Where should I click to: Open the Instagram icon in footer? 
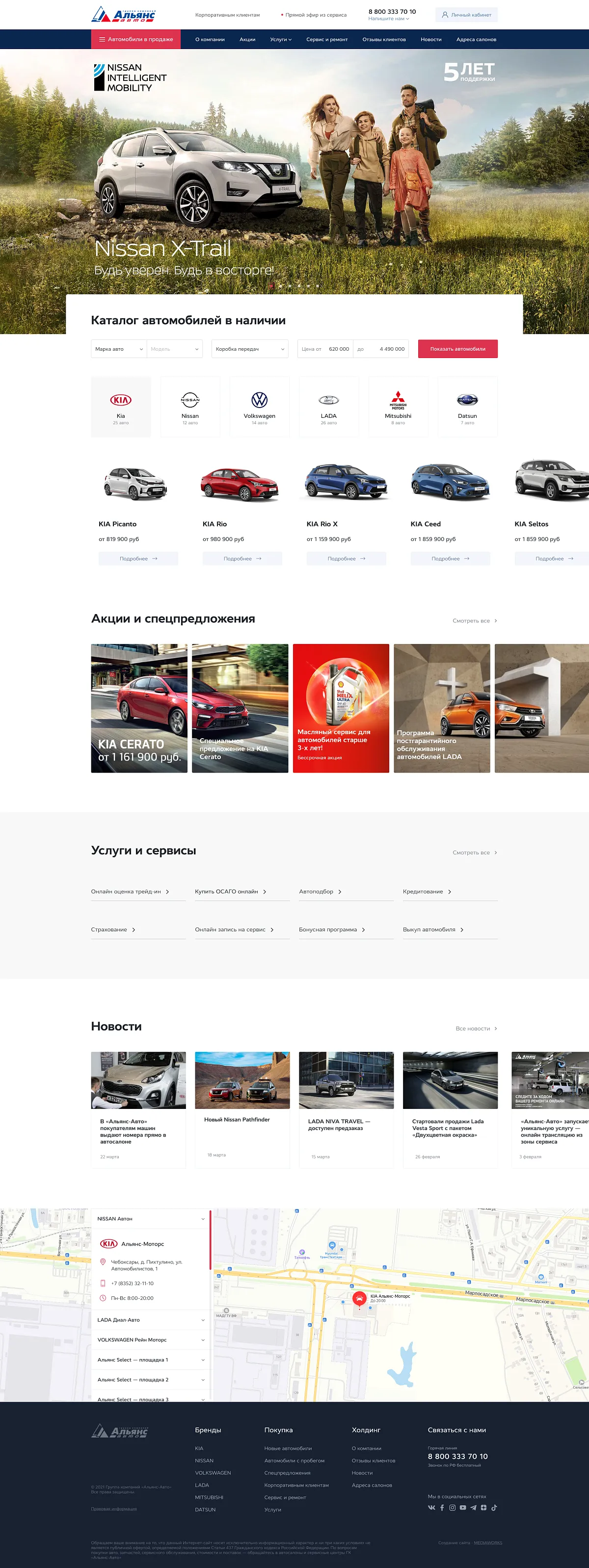[452, 1507]
